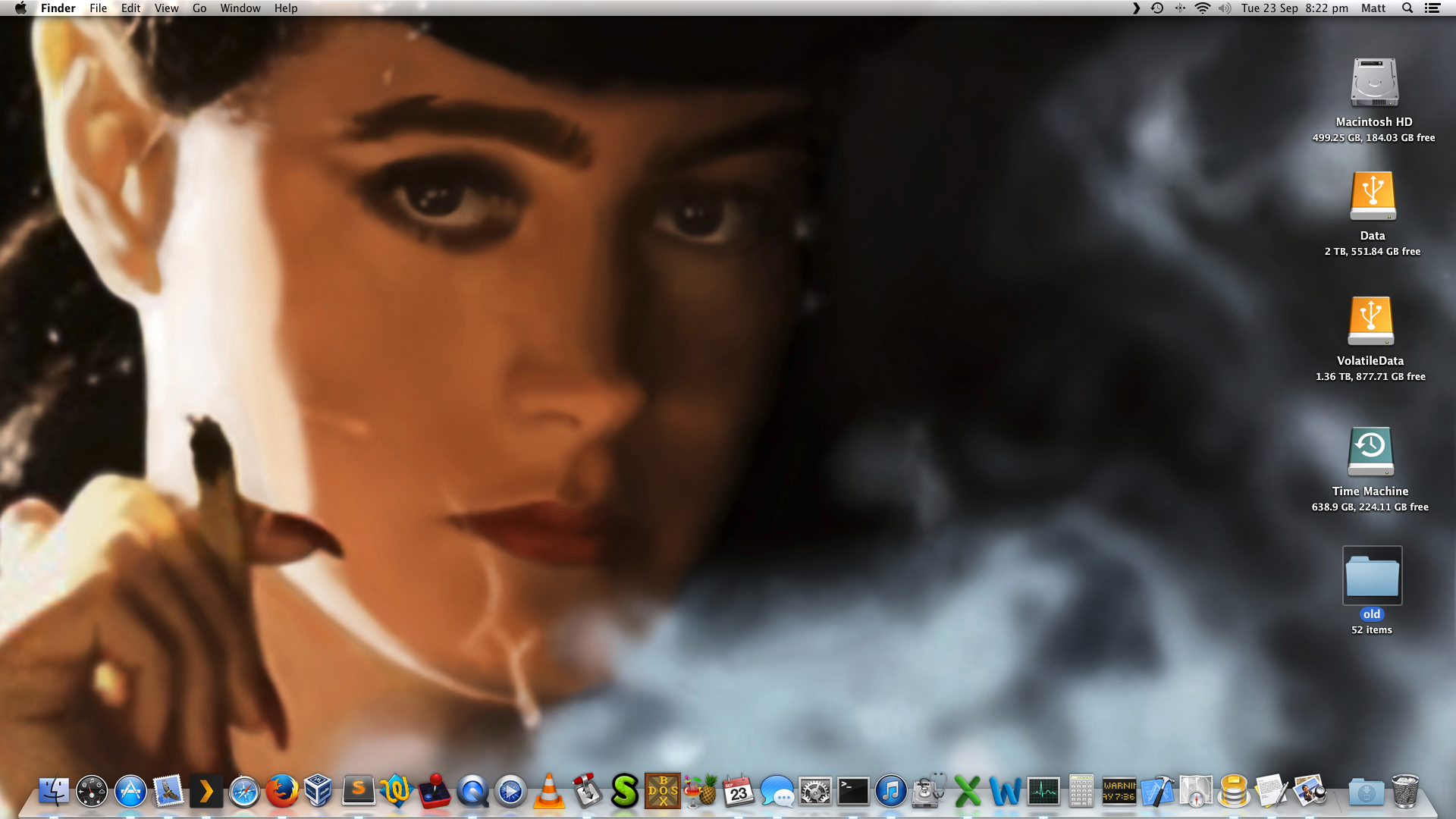Open the File menu
Screen dimensions: 1456x819
click(98, 8)
